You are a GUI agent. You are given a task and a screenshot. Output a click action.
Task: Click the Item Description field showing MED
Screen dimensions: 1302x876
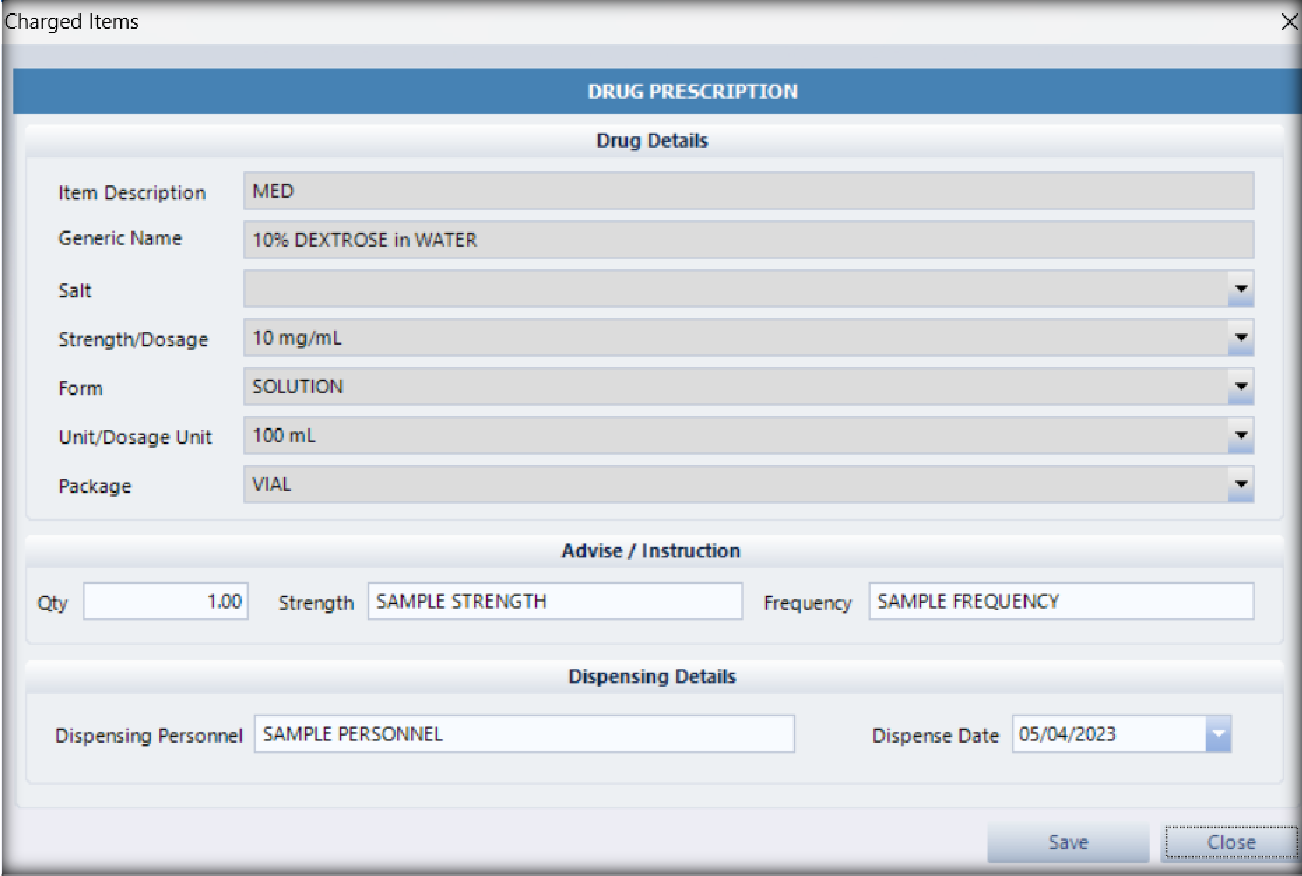pos(748,191)
